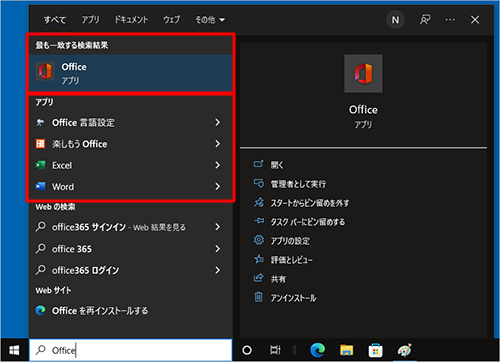The height and width of the screenshot is (362, 500).
Task: Click the feedback icon in search header
Action: point(425,20)
